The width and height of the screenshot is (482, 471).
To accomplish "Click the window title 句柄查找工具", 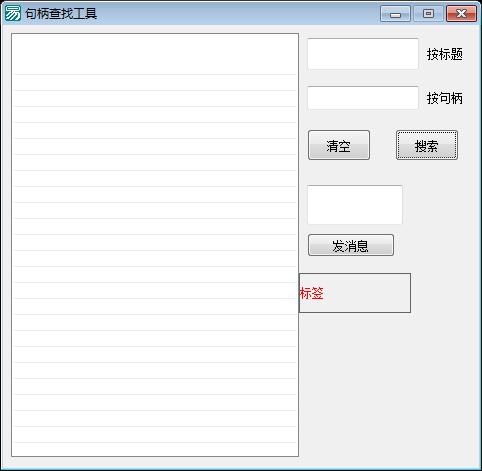I will coord(61,14).
